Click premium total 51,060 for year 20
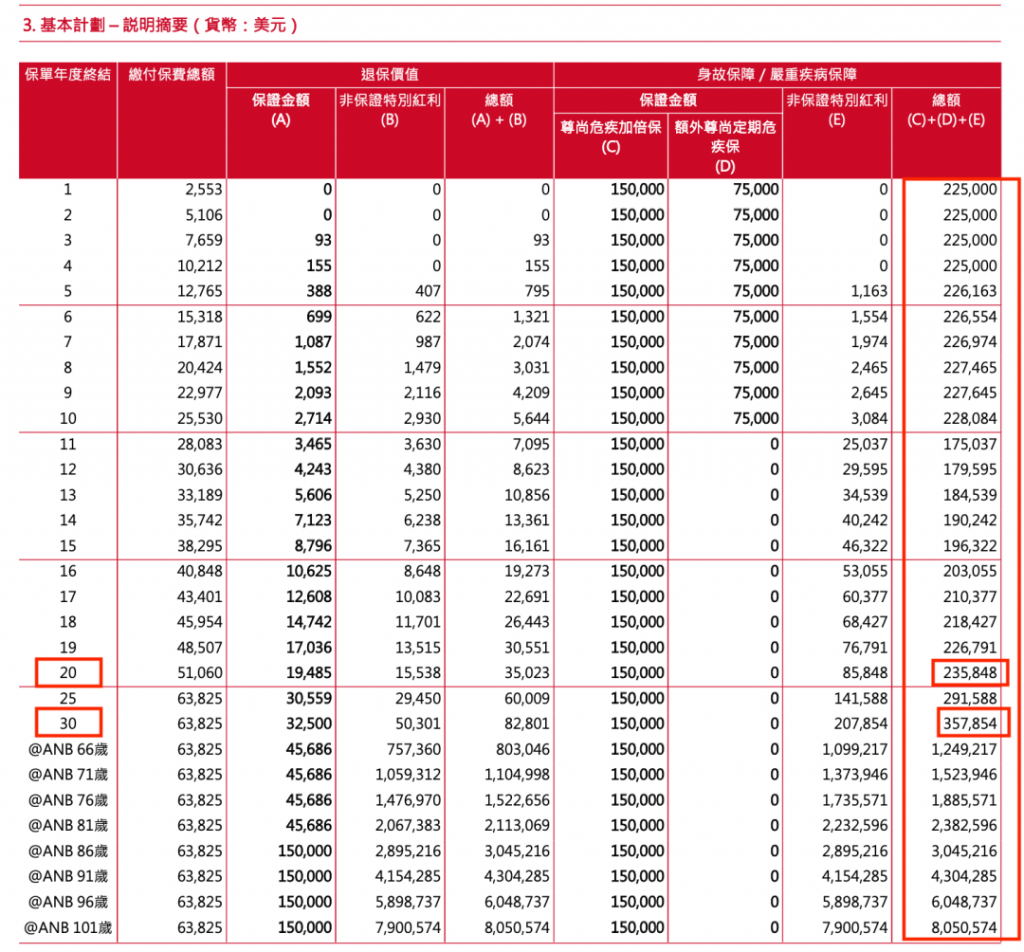 [200, 673]
